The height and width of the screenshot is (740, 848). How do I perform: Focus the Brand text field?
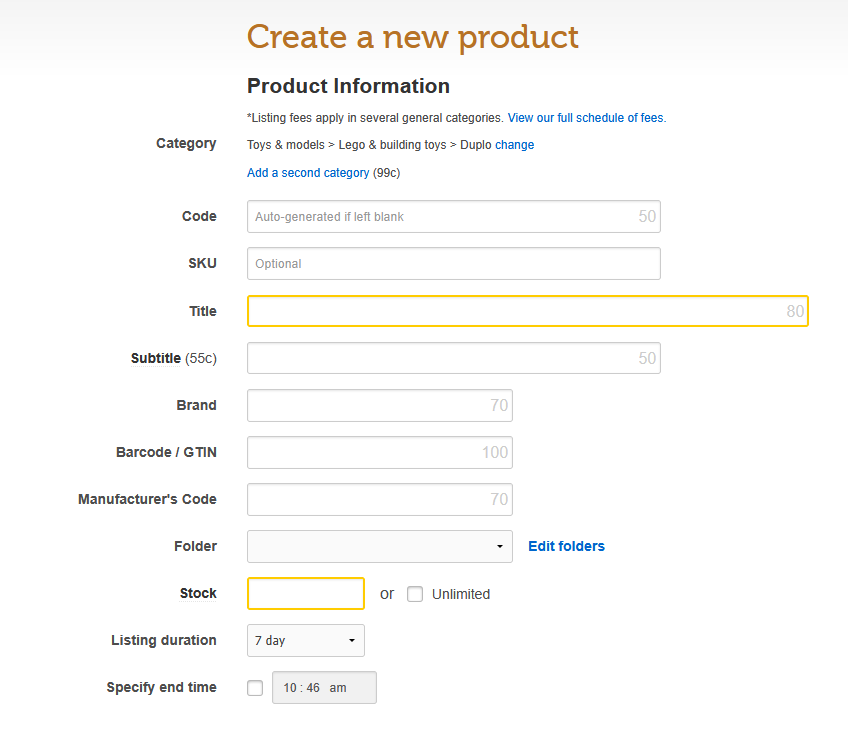[x=379, y=405]
